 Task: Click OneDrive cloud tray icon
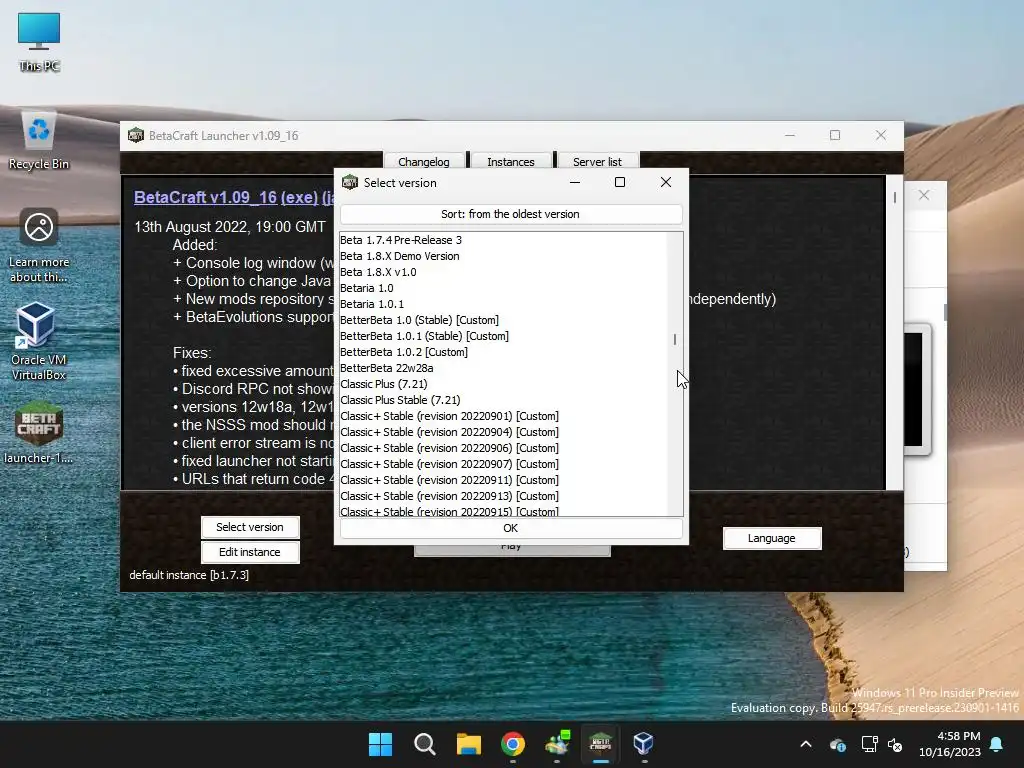coord(838,744)
